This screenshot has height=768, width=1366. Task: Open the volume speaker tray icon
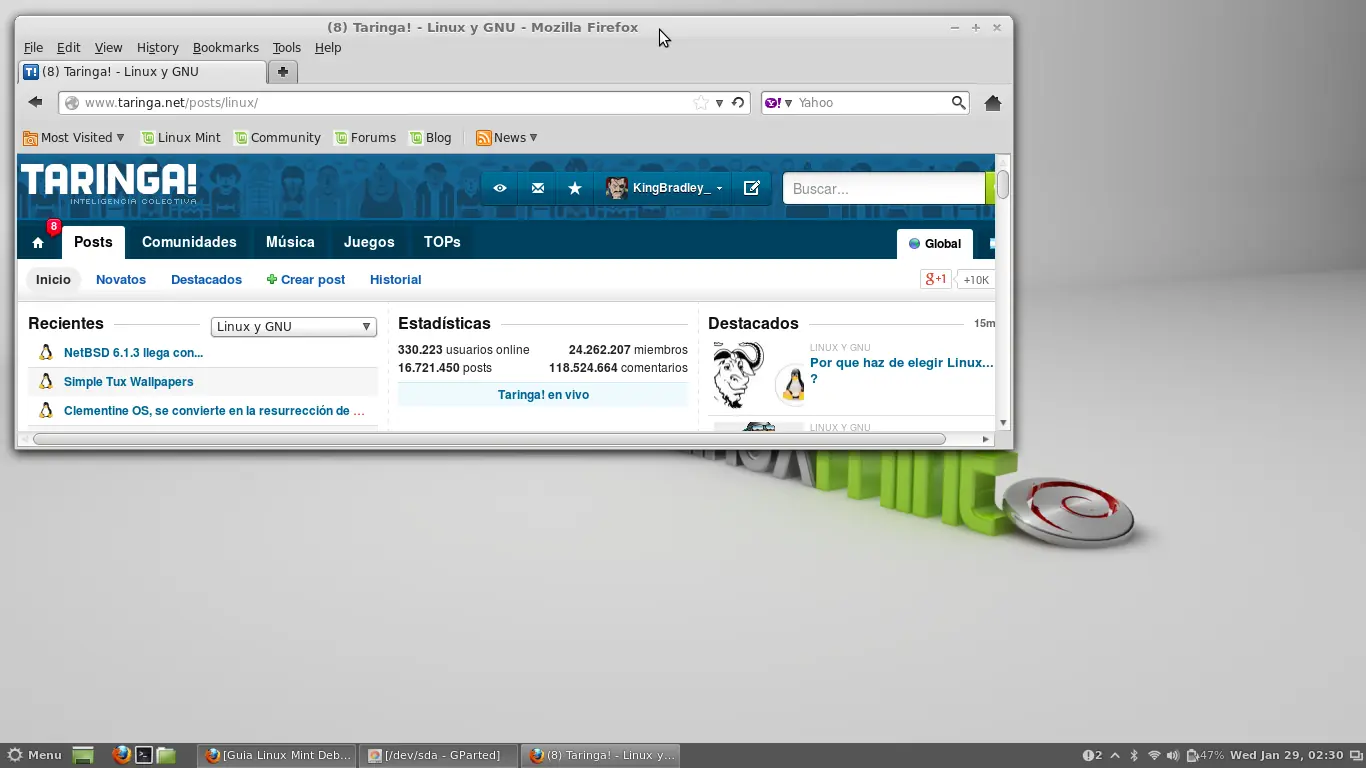(1173, 755)
